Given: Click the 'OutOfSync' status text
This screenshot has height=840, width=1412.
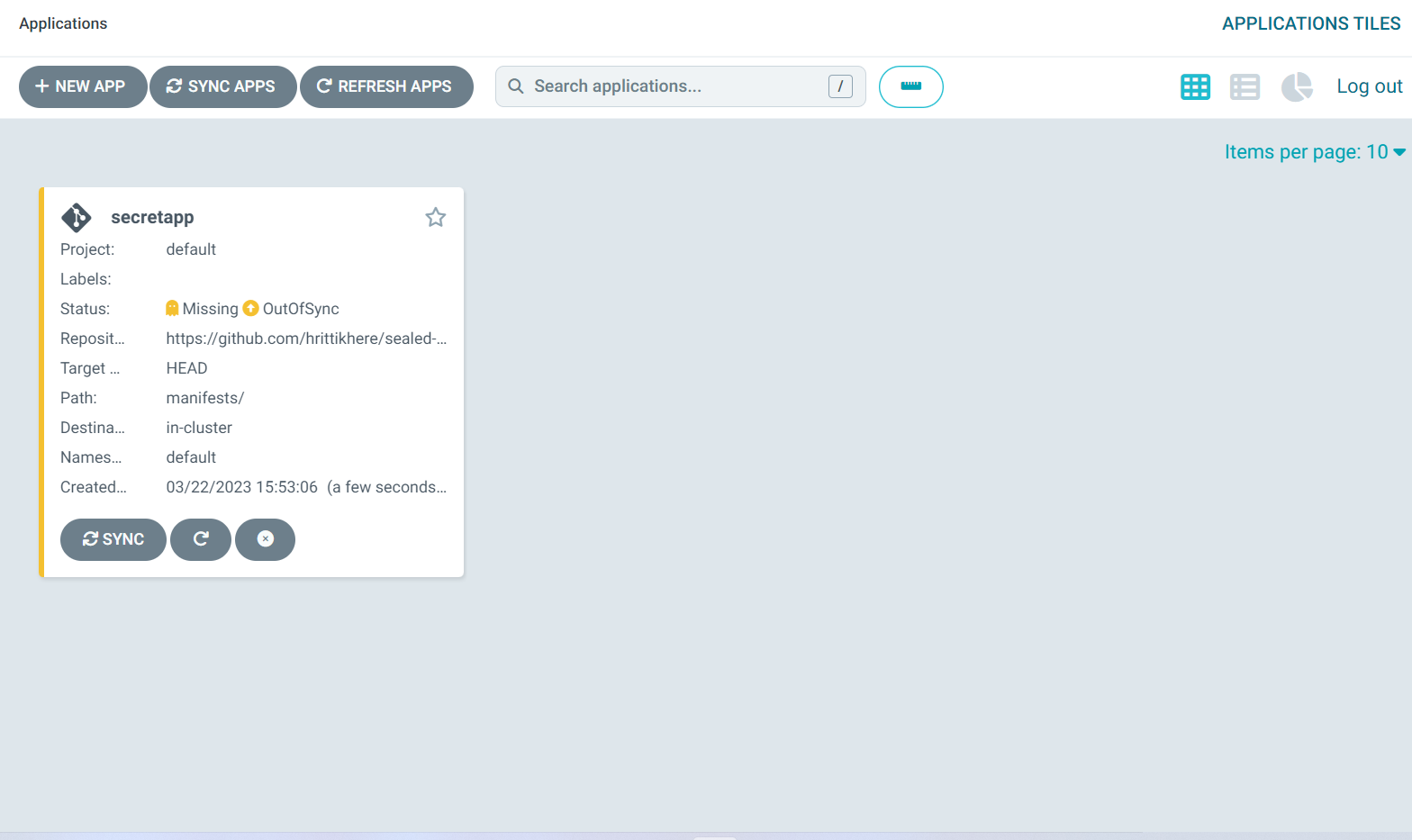Looking at the screenshot, I should [x=301, y=309].
